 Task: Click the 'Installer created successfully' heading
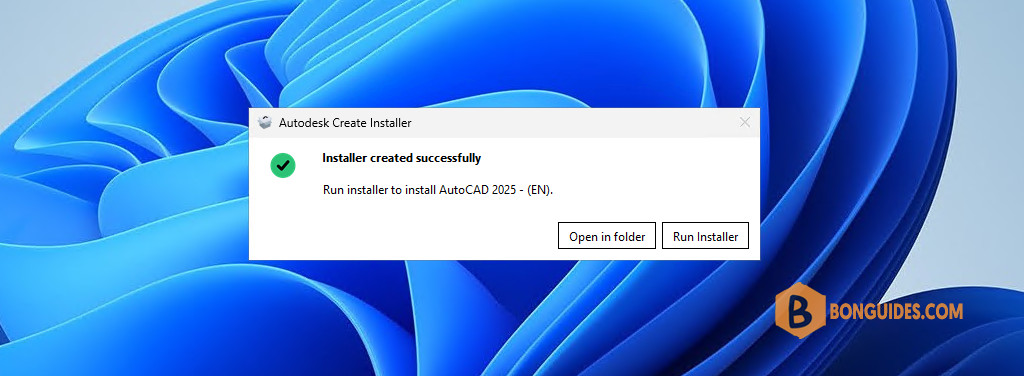tap(402, 158)
